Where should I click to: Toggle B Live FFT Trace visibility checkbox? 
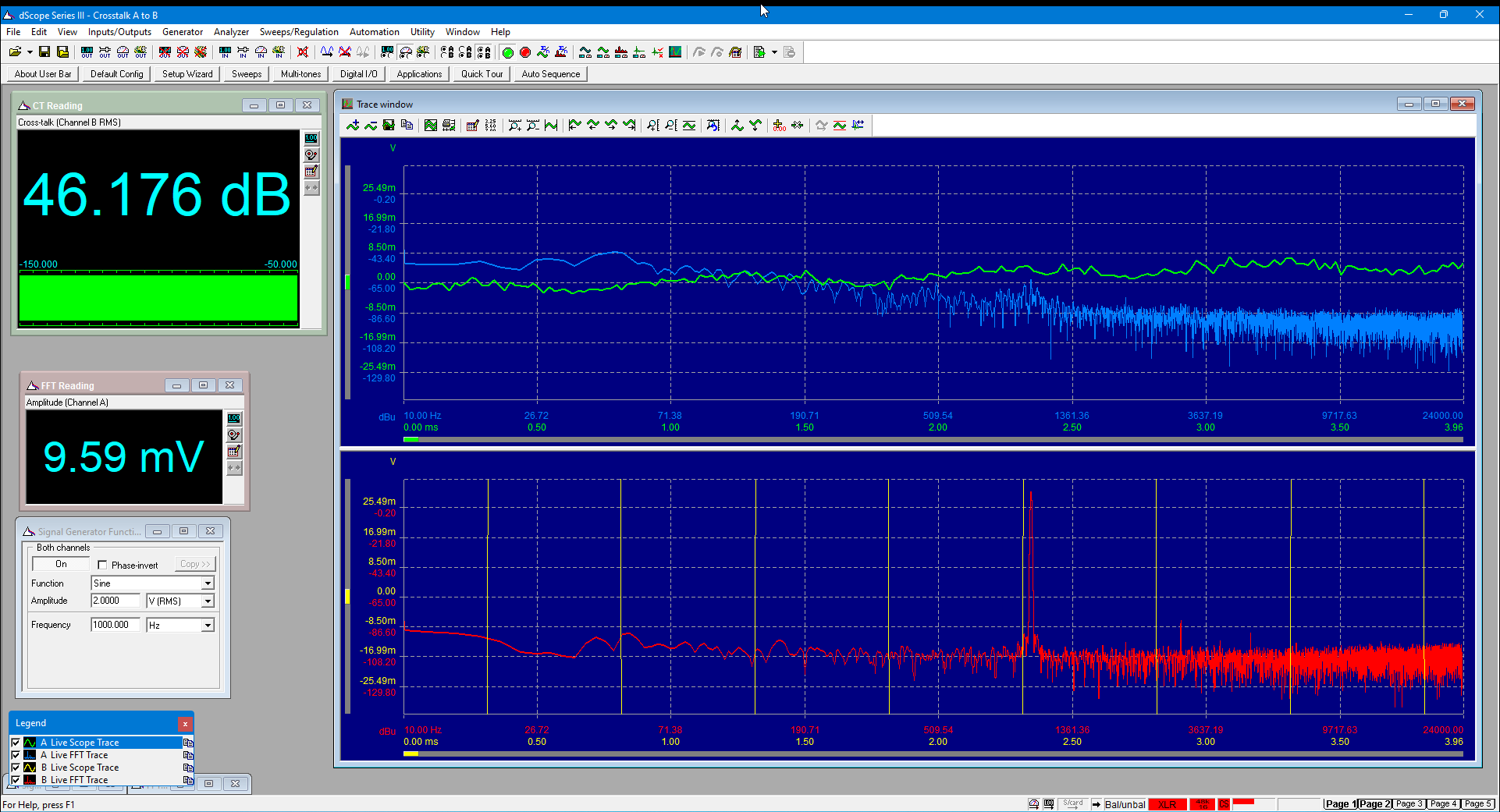coord(16,780)
